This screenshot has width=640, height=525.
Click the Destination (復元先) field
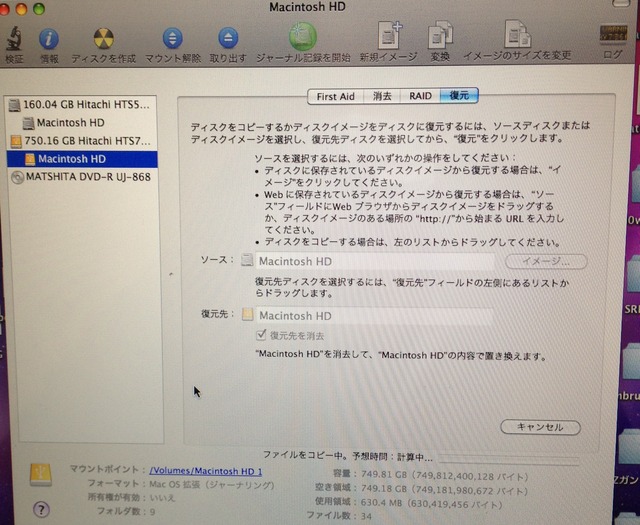click(375, 316)
